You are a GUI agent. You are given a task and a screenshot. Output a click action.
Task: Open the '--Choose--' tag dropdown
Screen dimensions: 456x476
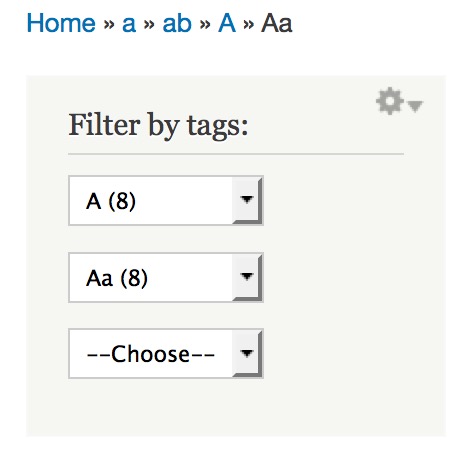166,354
